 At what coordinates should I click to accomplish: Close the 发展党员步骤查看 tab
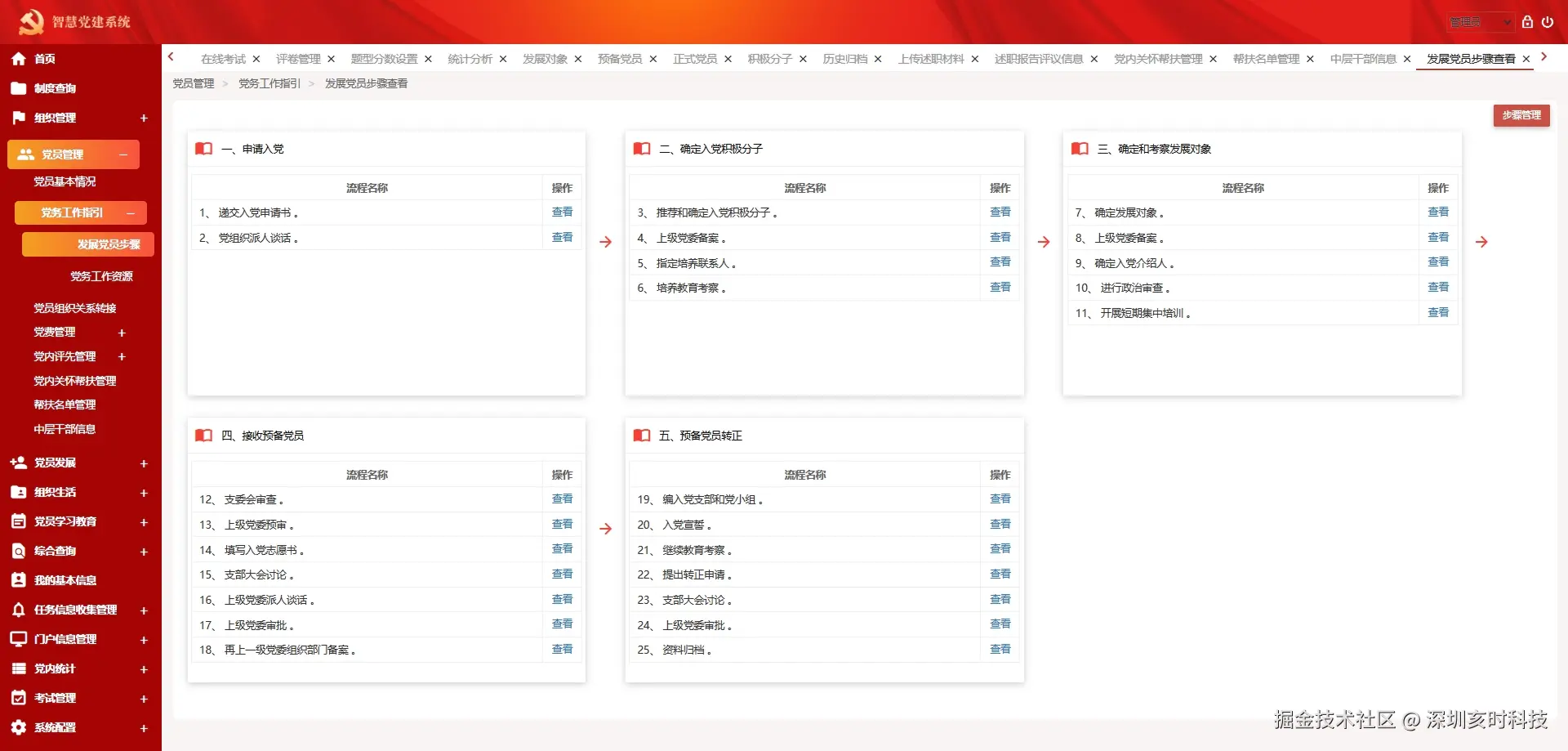click(1526, 59)
